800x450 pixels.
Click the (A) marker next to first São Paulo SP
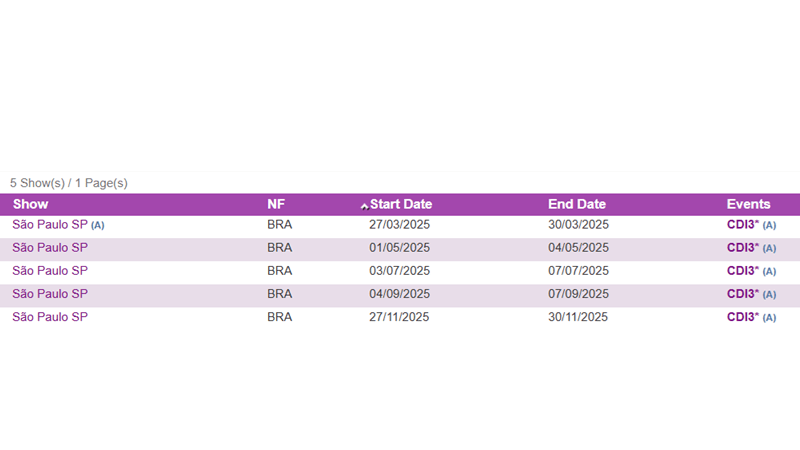[98, 225]
